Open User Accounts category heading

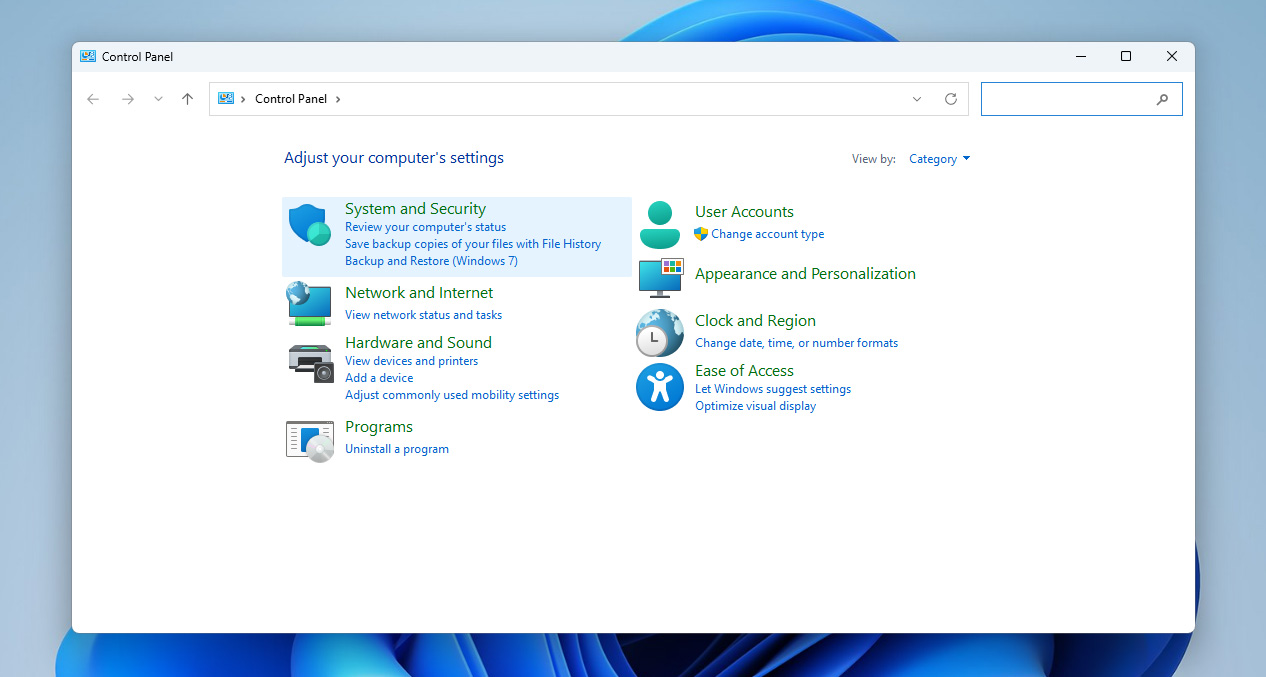[x=744, y=212]
